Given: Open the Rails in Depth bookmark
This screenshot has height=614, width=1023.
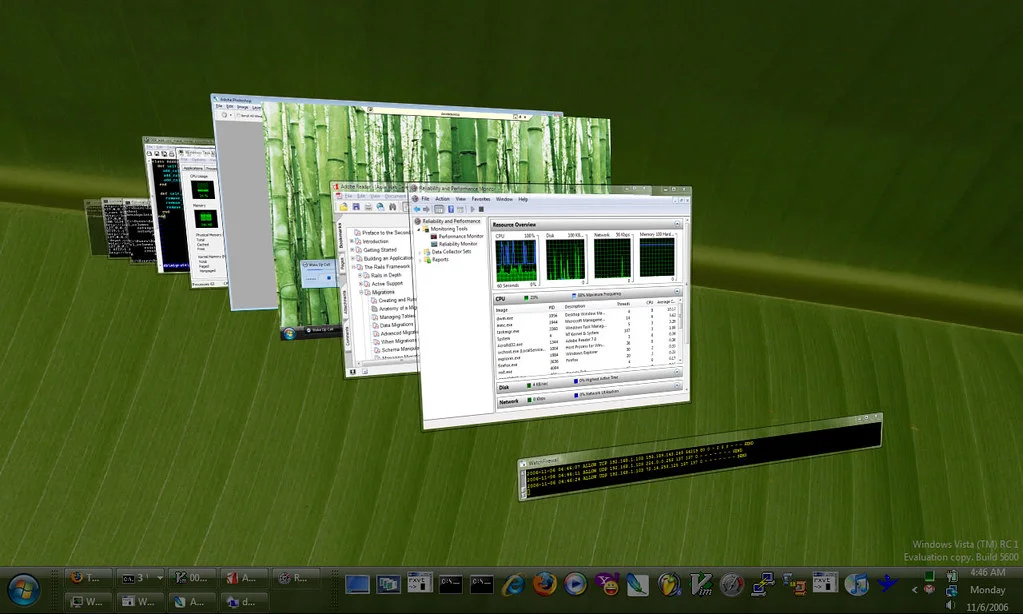Looking at the screenshot, I should coord(386,275).
